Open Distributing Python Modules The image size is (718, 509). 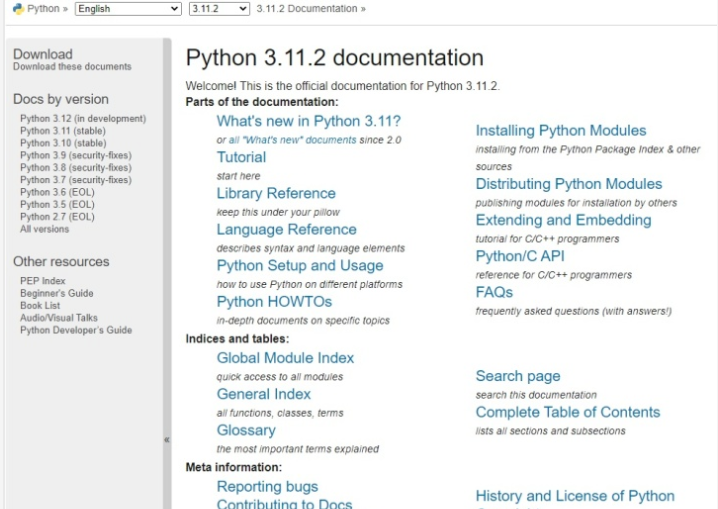(569, 184)
